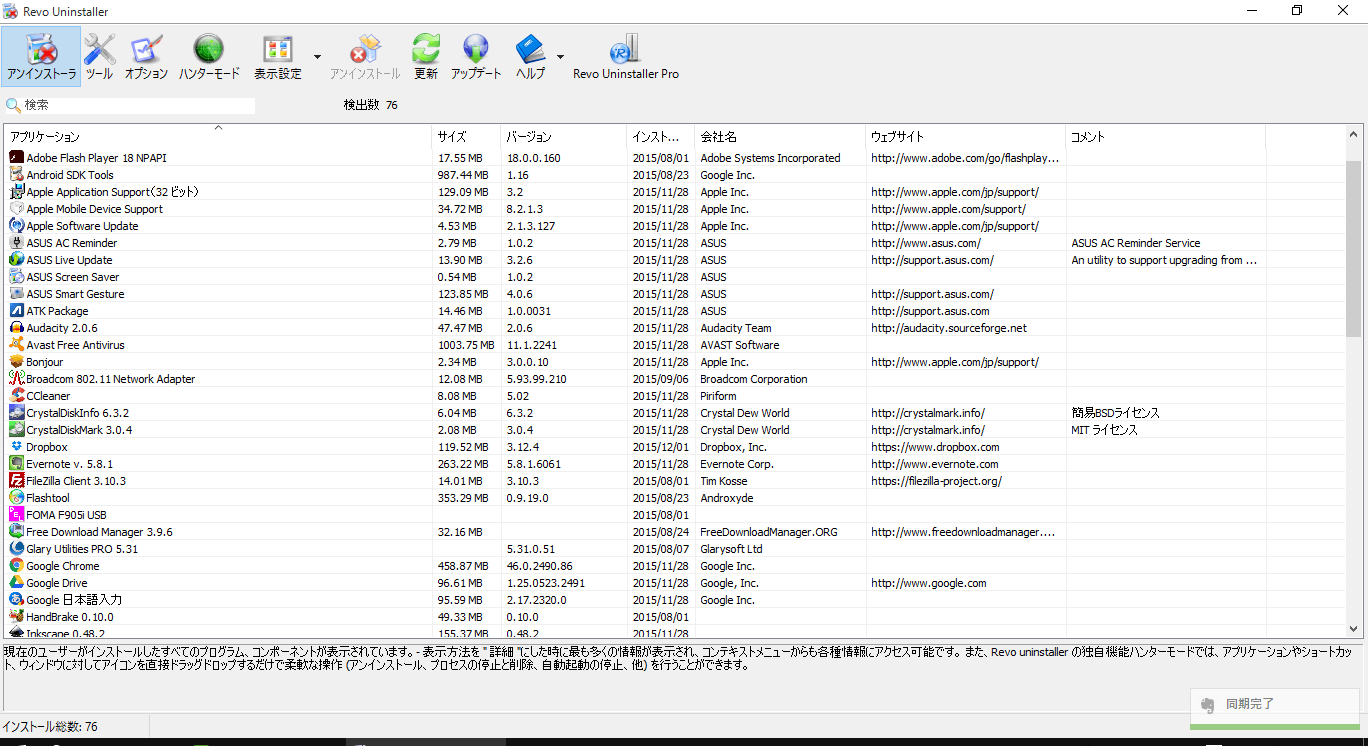Select Broadcom 802.11 Network Adapter row
The height and width of the screenshot is (746, 1368).
point(675,379)
